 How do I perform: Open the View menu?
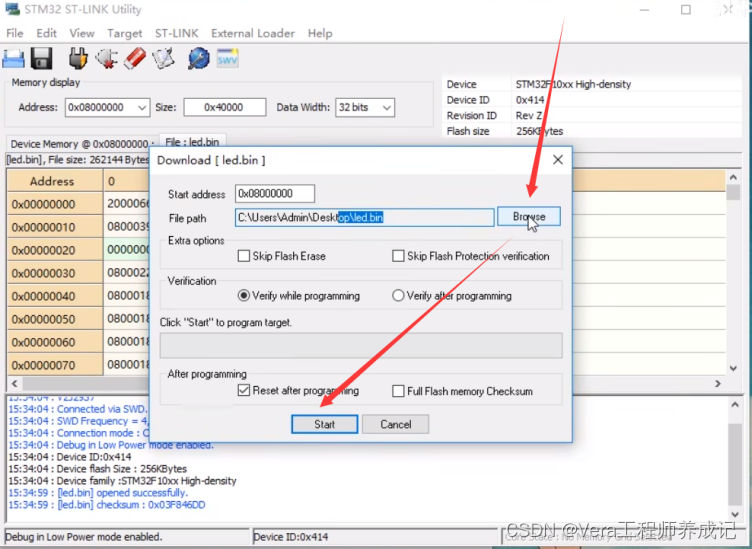pyautogui.click(x=82, y=33)
